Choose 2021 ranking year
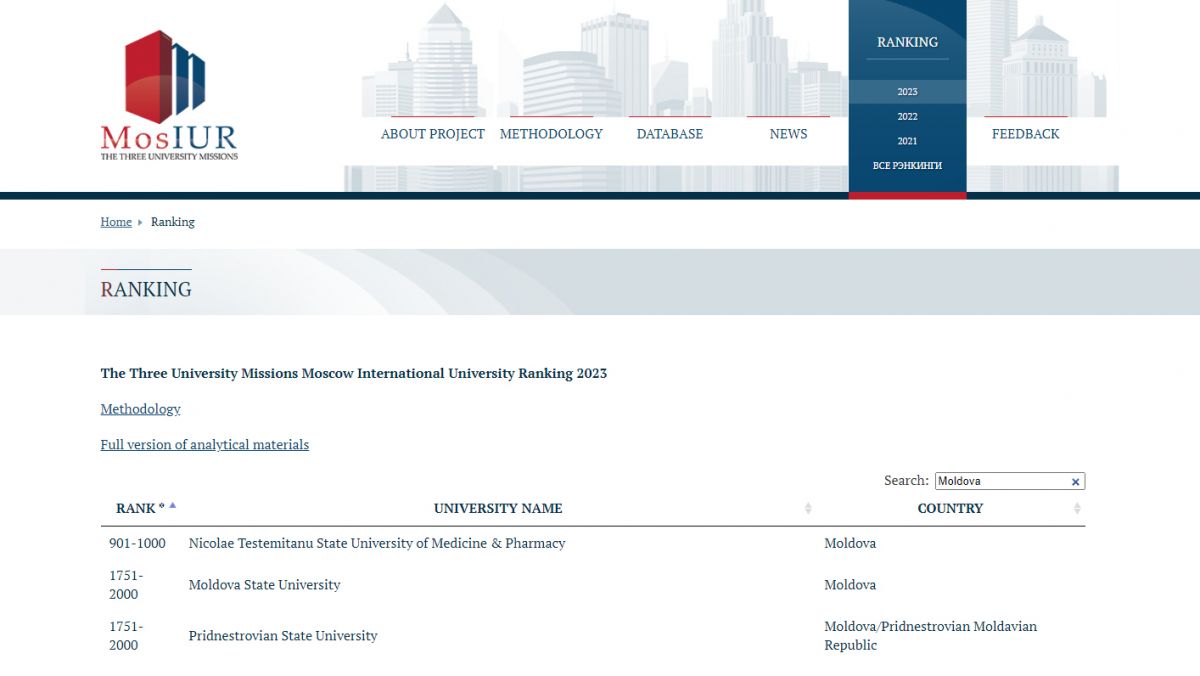1200x676 pixels. click(x=907, y=141)
